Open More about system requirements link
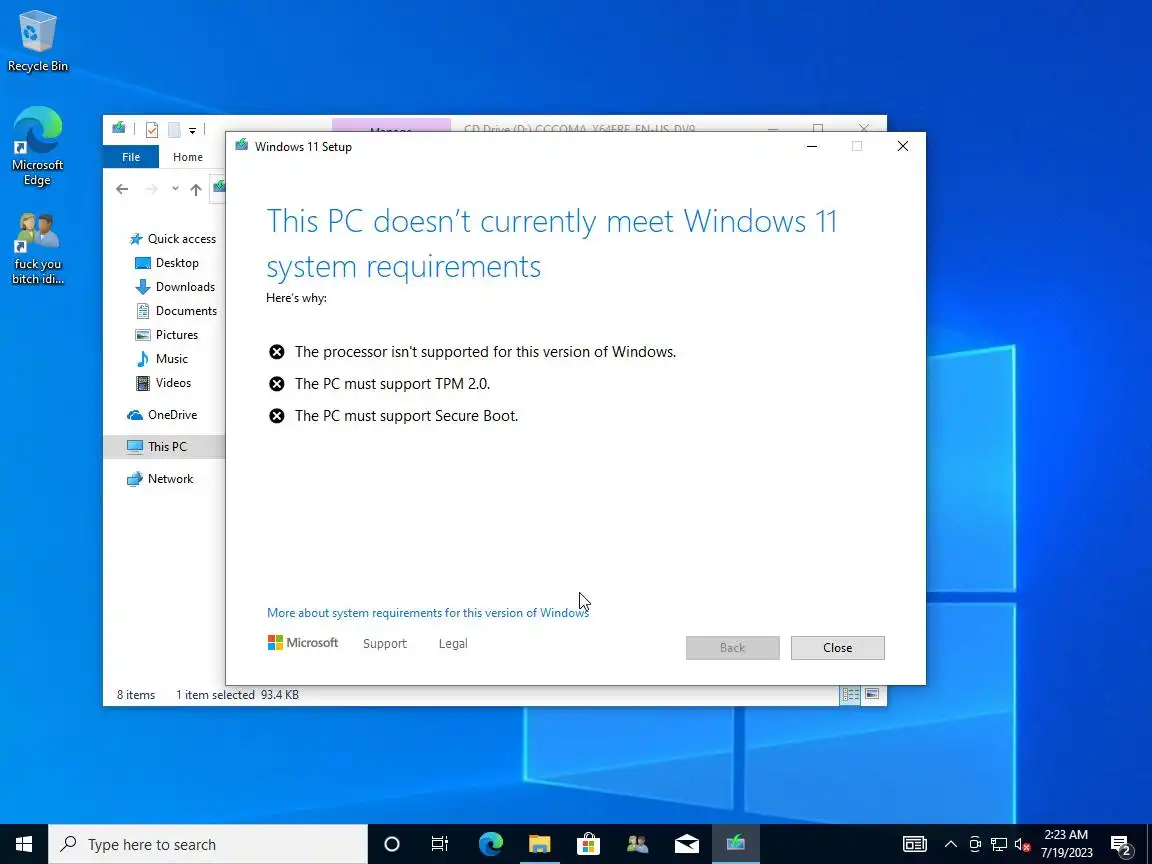 (428, 613)
